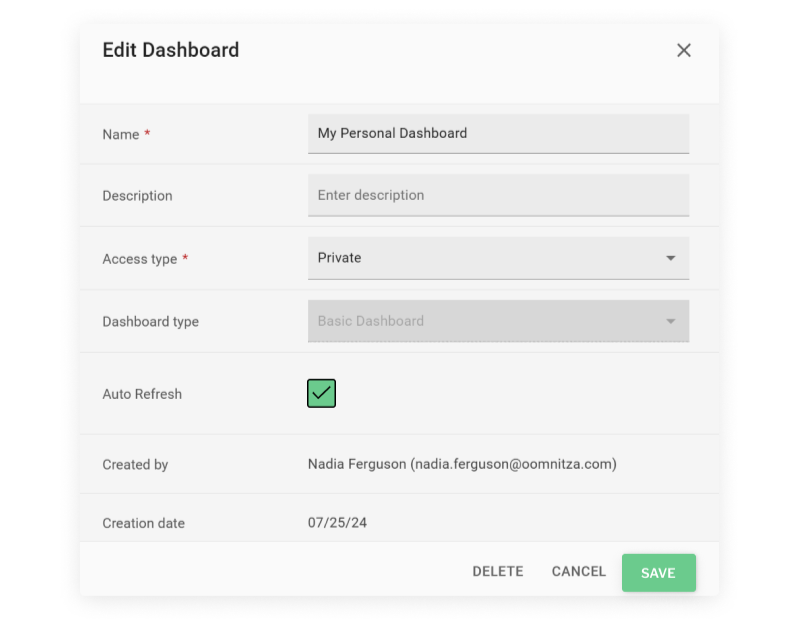800x629 pixels.
Task: Delete this dashboard
Action: 498,571
